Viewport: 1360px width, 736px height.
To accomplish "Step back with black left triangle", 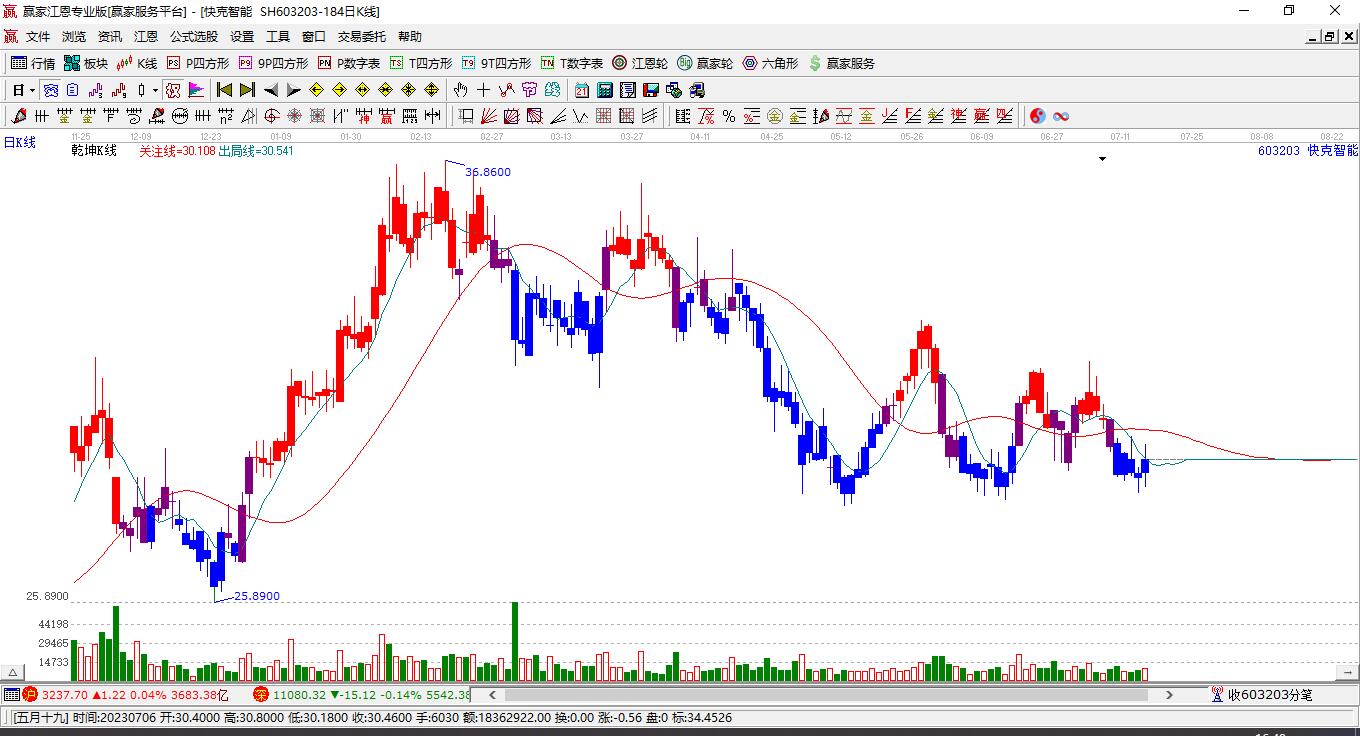I will pyautogui.click(x=271, y=90).
